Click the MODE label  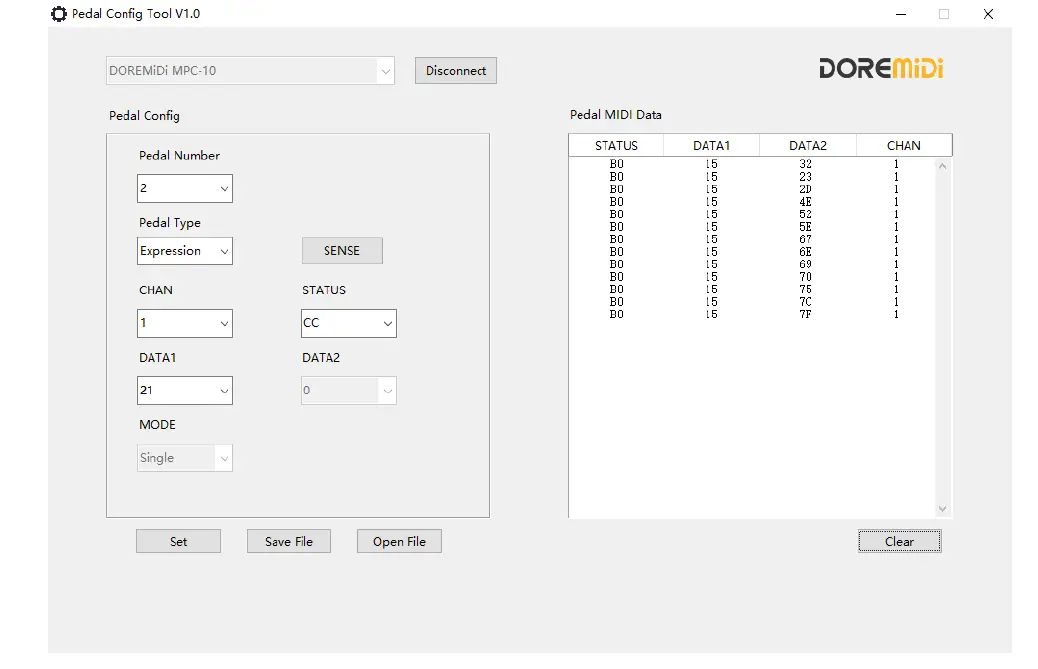[158, 425]
